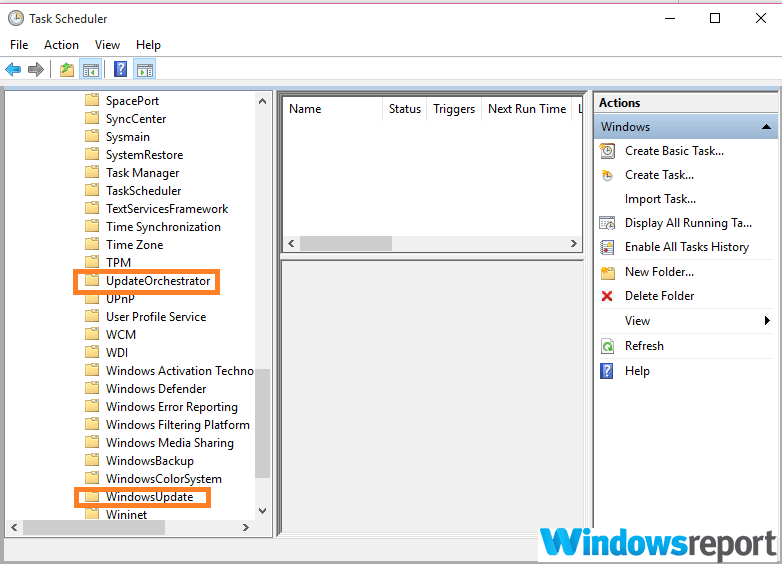The height and width of the screenshot is (564, 782).
Task: Click the TaskScheduler folder icon
Action: (x=92, y=190)
